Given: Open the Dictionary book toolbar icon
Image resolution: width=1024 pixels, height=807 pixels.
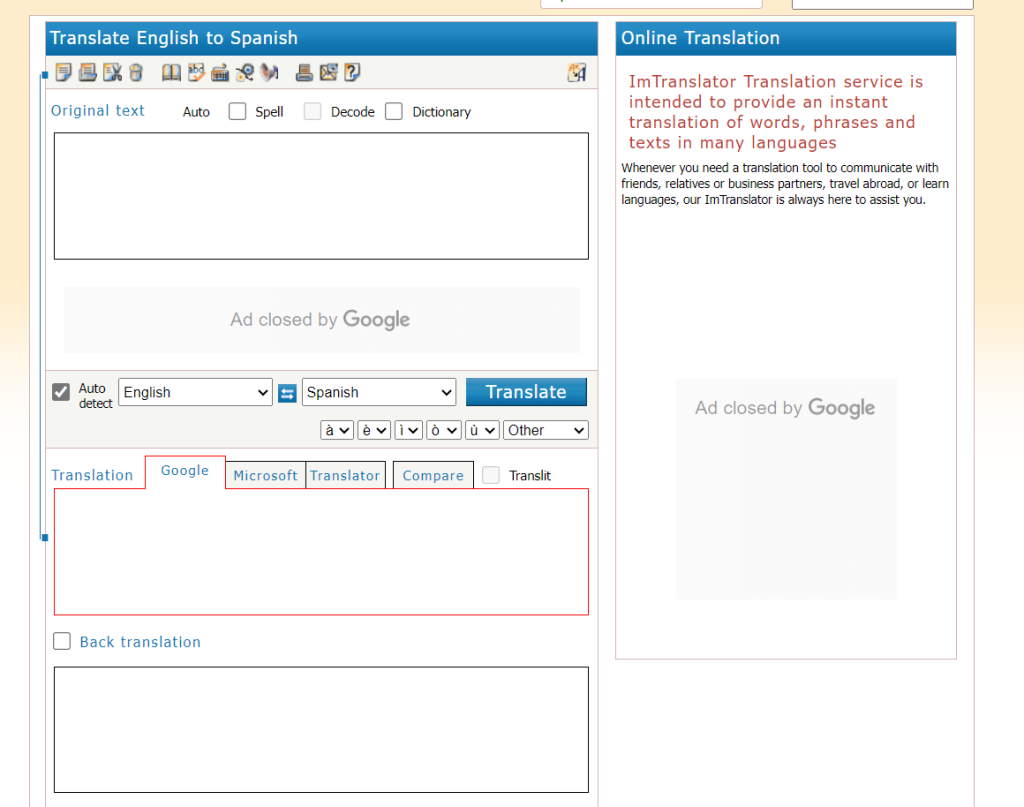Looking at the screenshot, I should click(172, 72).
